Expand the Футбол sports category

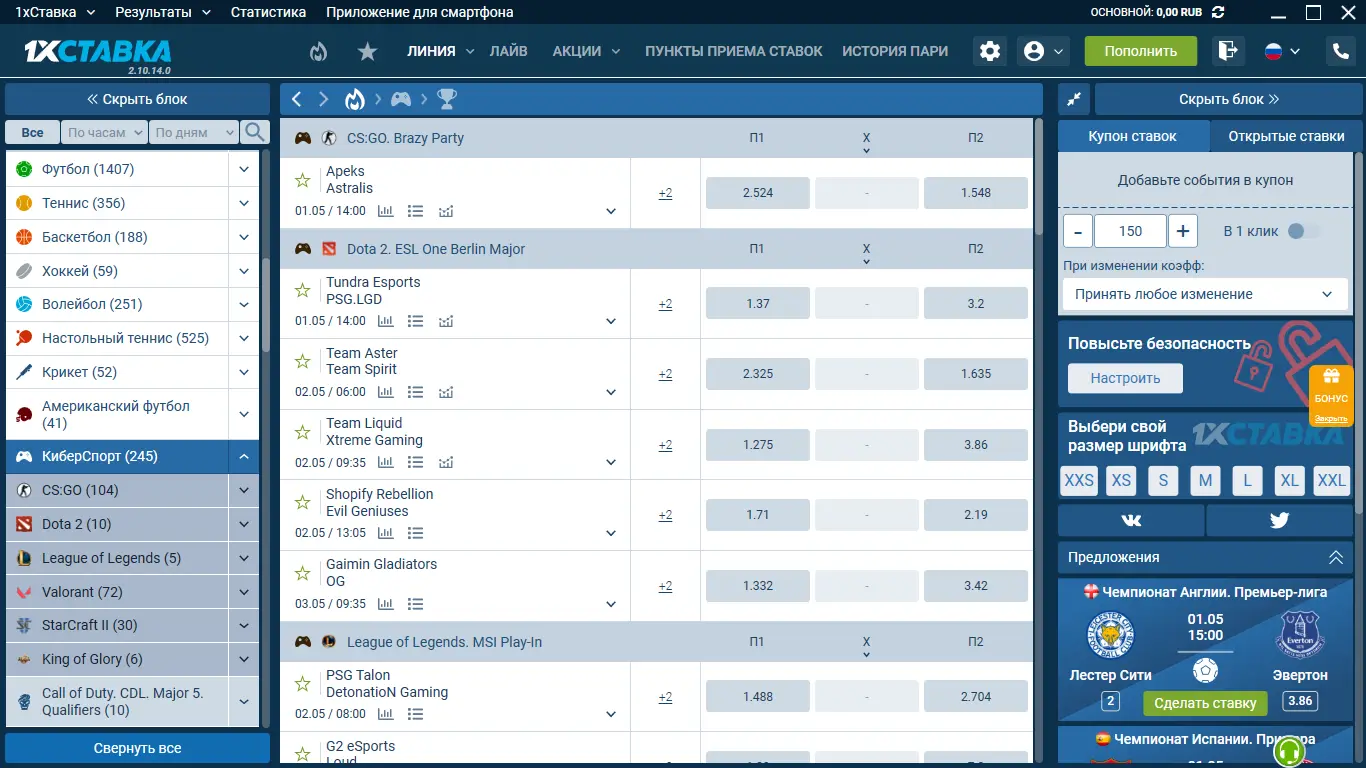tap(244, 169)
